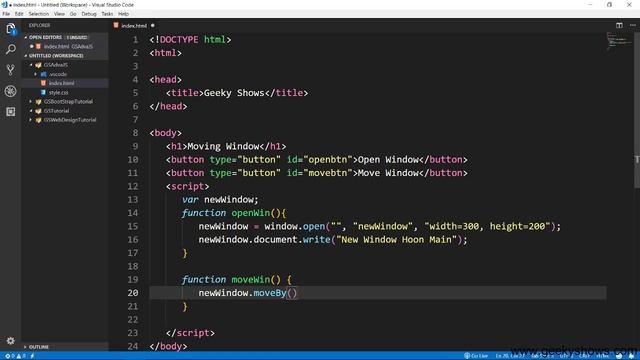Open the Debug menu
The width and height of the screenshot is (640, 360).
click(89, 14)
